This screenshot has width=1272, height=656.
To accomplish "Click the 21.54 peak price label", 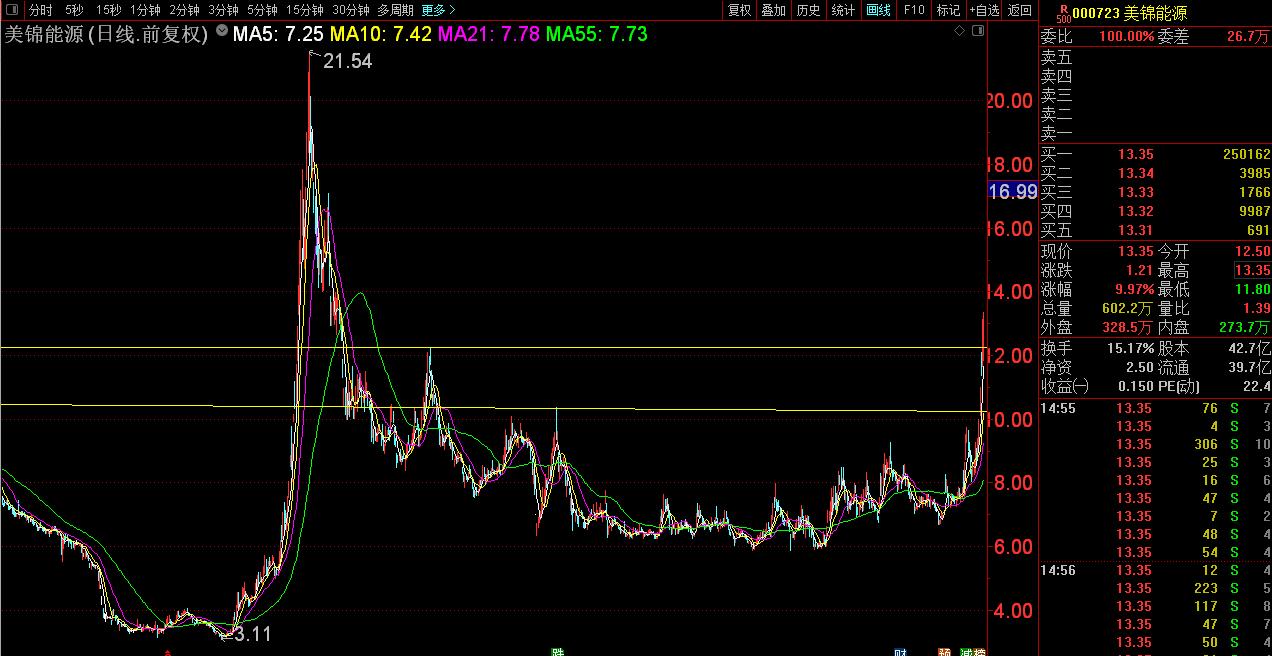I will pyautogui.click(x=347, y=61).
